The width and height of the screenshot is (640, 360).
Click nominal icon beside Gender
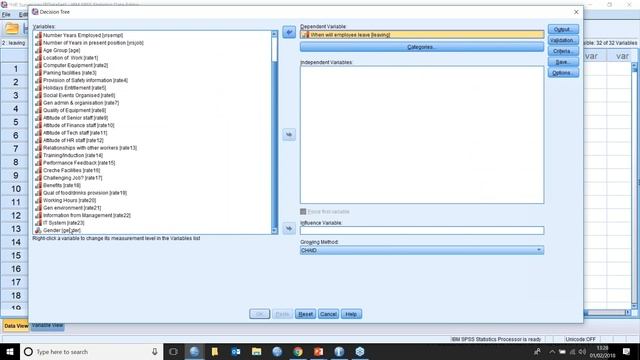(x=38, y=230)
